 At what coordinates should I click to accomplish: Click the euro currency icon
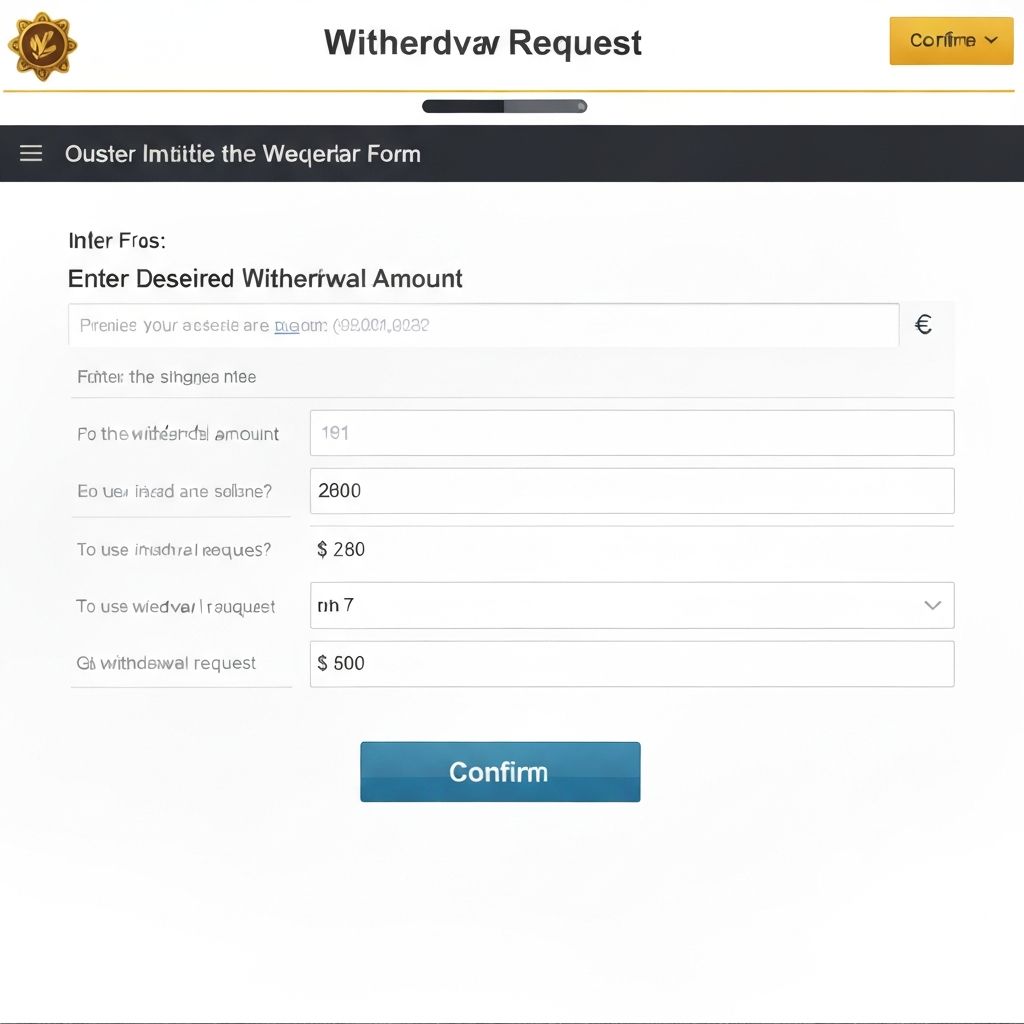pos(923,324)
